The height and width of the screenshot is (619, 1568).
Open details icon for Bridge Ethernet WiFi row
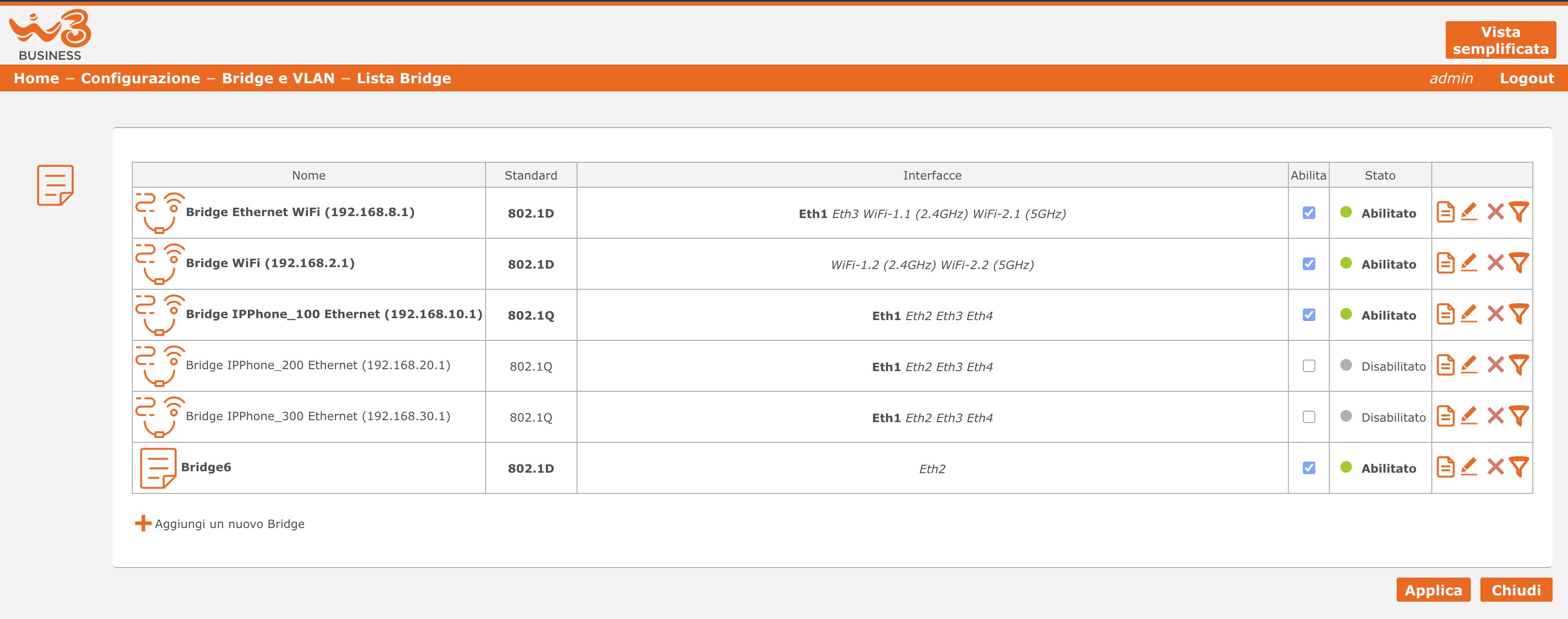[1445, 212]
